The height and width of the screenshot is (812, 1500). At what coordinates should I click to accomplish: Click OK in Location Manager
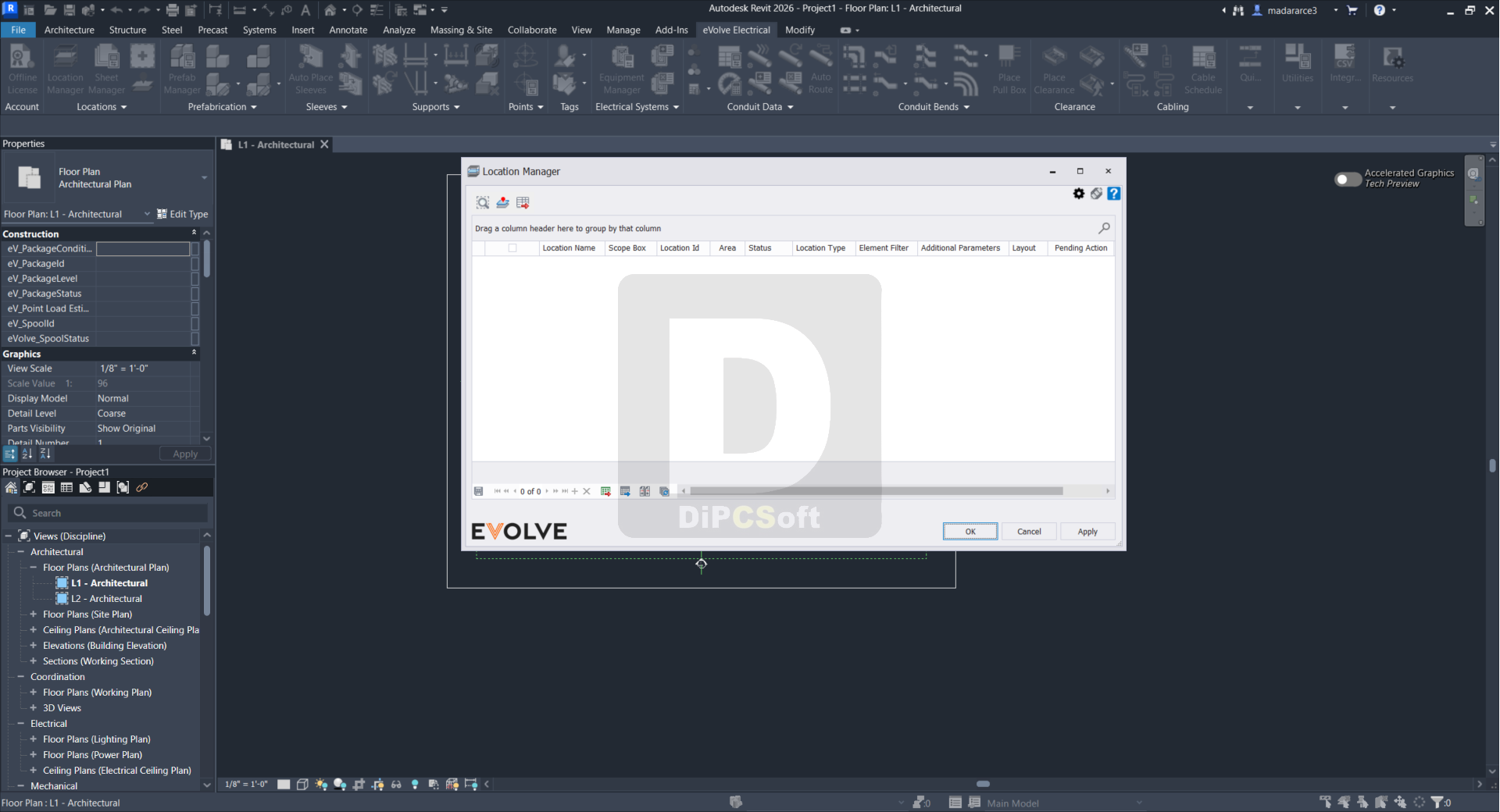tap(970, 532)
